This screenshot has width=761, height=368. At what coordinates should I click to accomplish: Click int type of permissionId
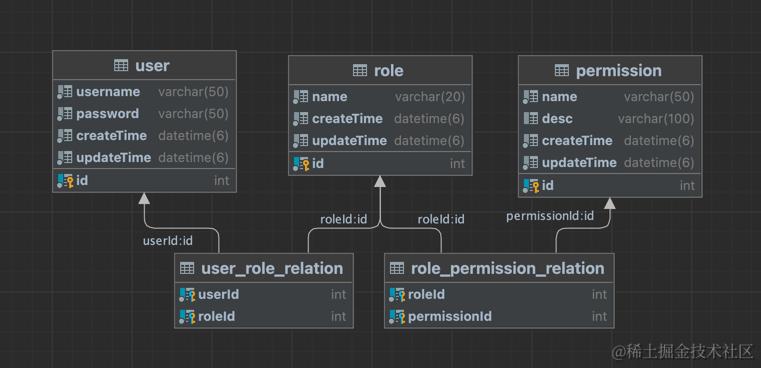(x=599, y=317)
